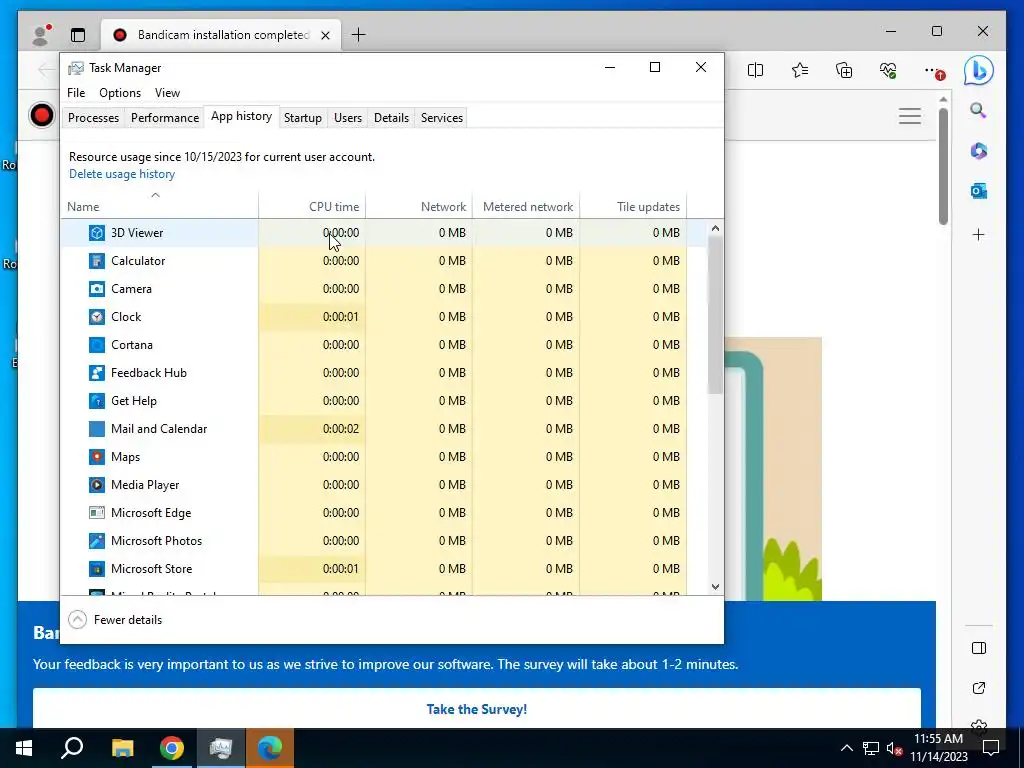Image resolution: width=1024 pixels, height=768 pixels.
Task: Click the Cortana circle icon
Action: click(x=97, y=345)
